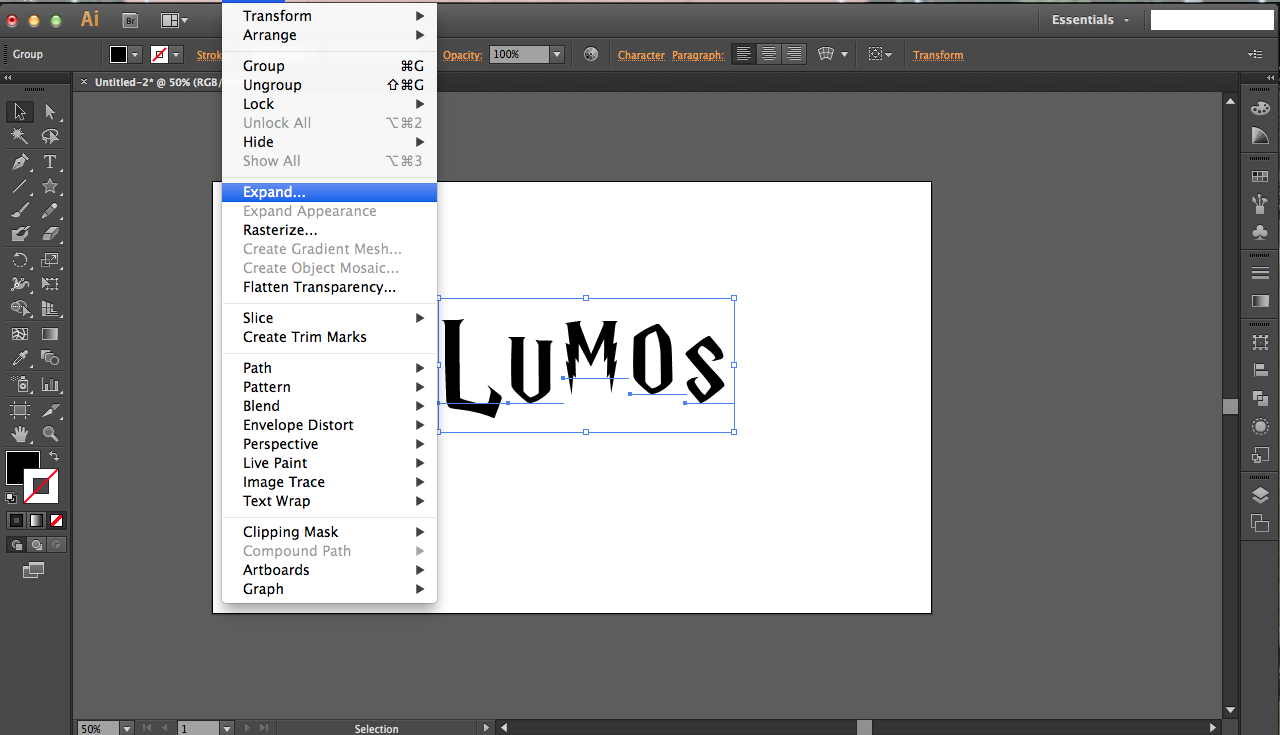
Task: Select the Artboard tool
Action: pos(20,409)
